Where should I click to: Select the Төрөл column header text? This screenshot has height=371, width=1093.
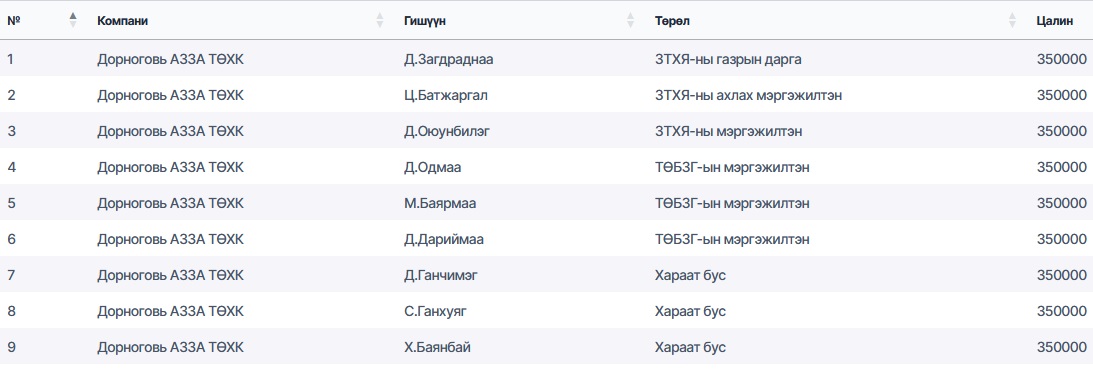(x=672, y=21)
